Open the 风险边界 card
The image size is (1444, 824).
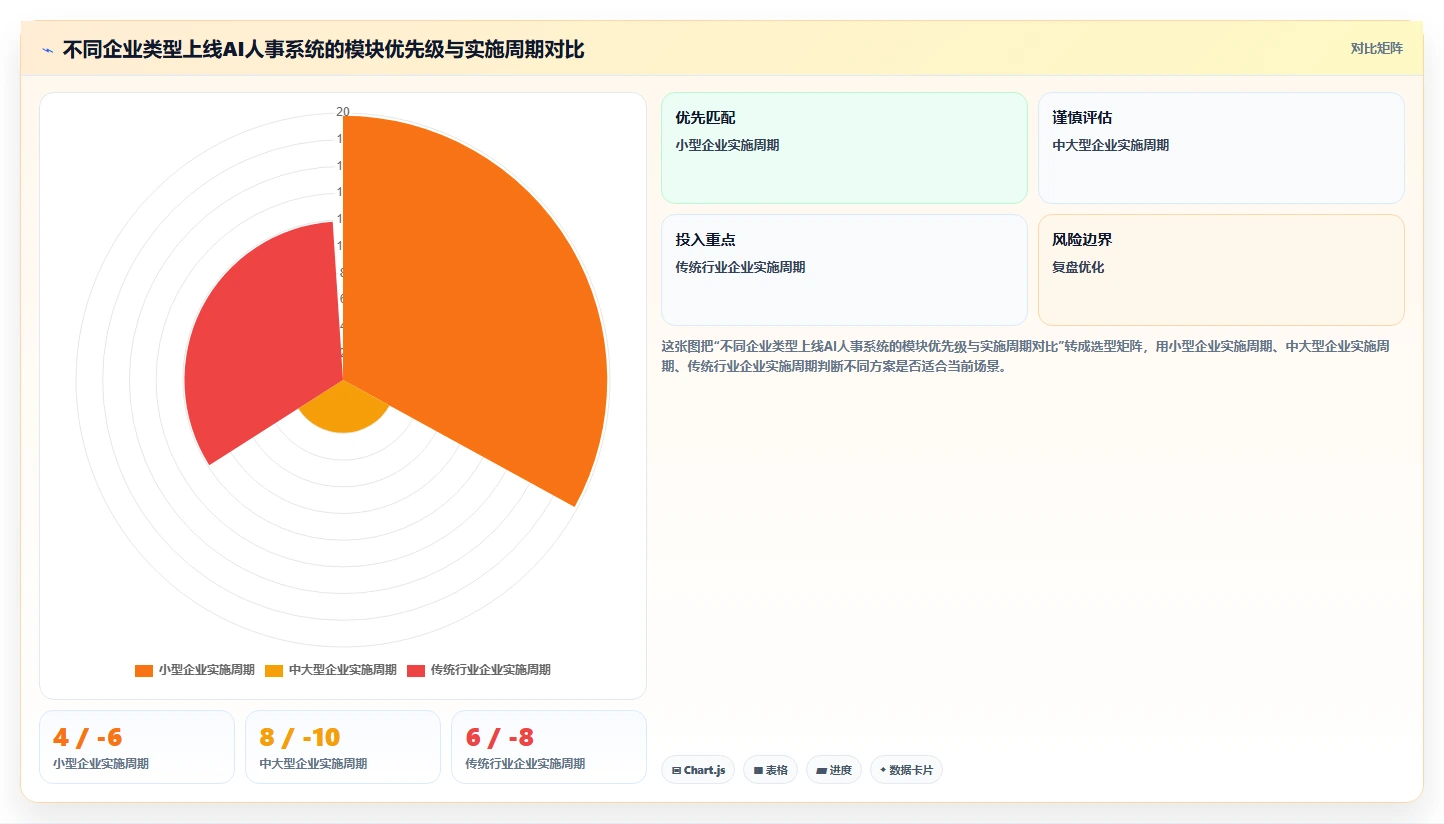click(x=1221, y=270)
